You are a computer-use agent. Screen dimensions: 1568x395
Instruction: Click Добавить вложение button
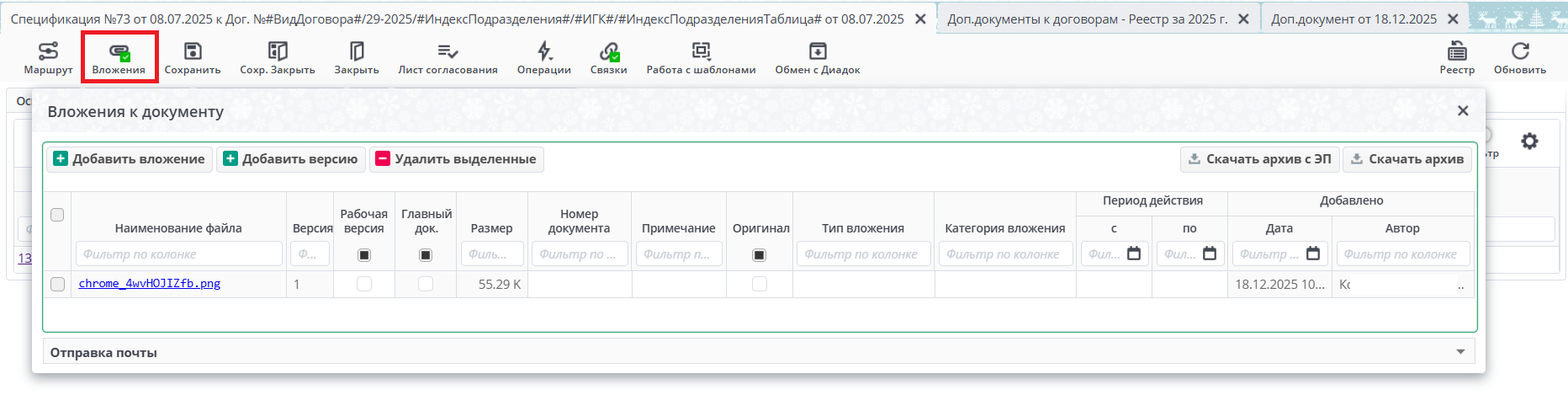point(130,159)
